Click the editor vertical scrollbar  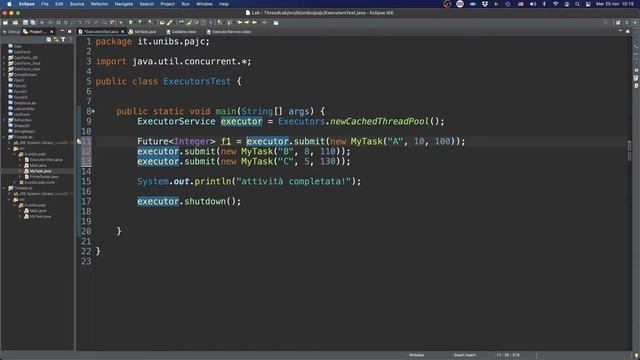(629, 192)
